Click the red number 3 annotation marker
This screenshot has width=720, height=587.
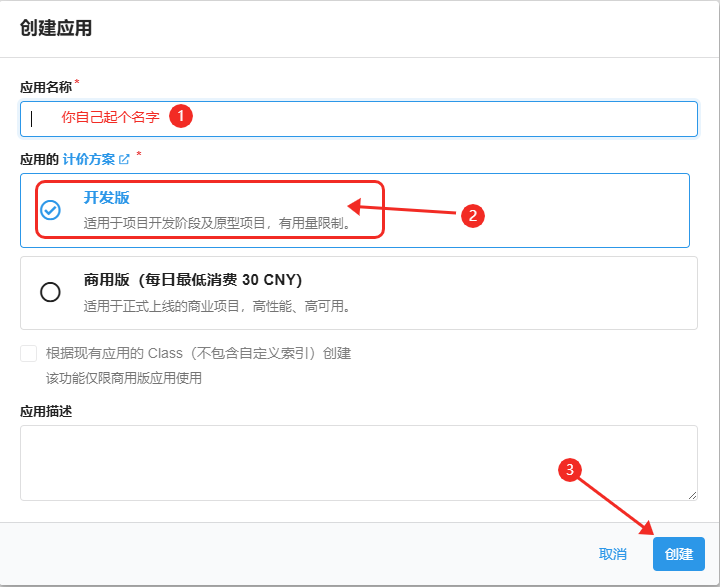tap(569, 470)
